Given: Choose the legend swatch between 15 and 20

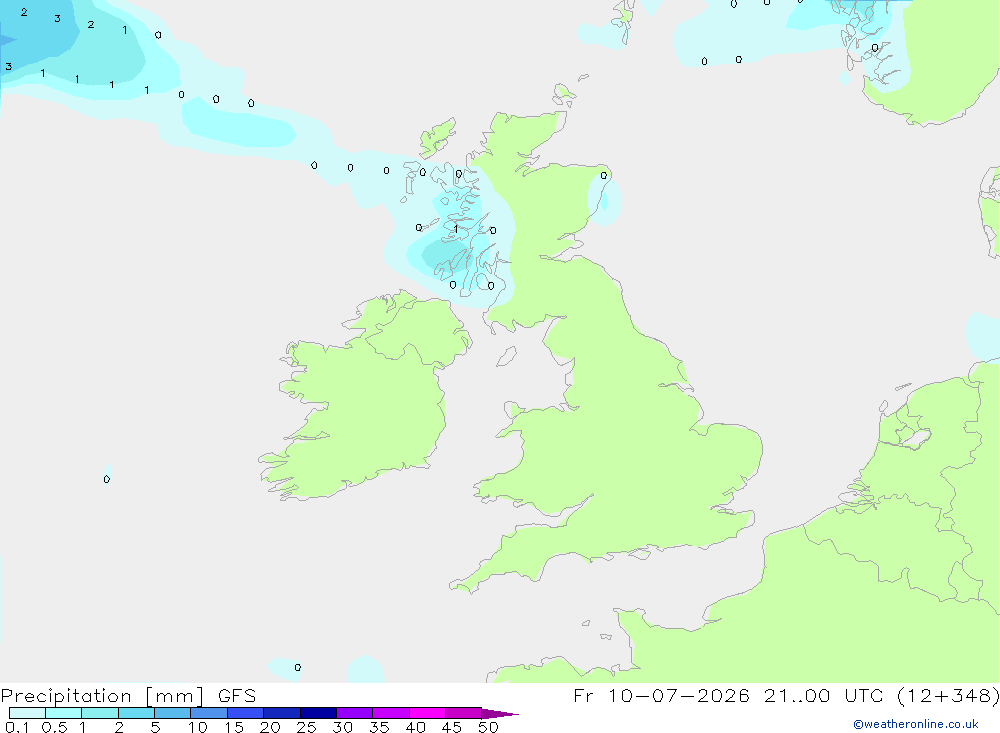Looking at the screenshot, I should 245,713.
